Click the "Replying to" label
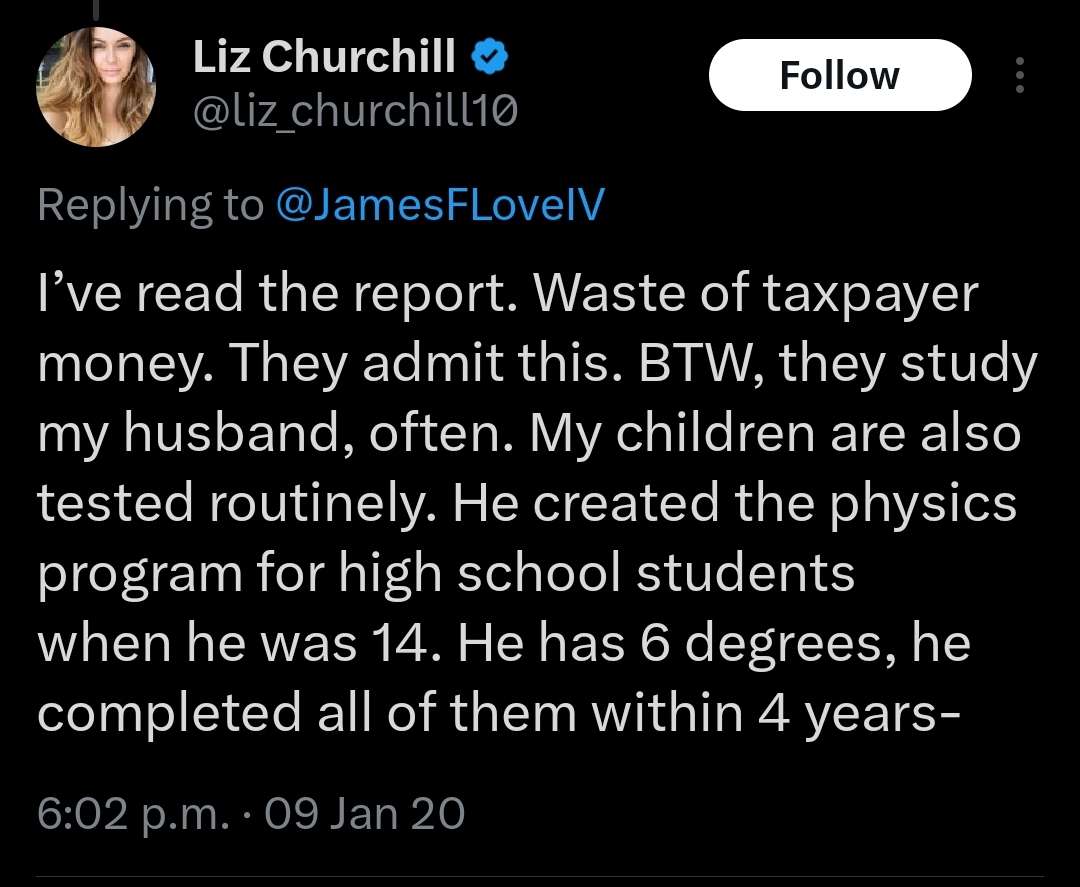 [151, 205]
